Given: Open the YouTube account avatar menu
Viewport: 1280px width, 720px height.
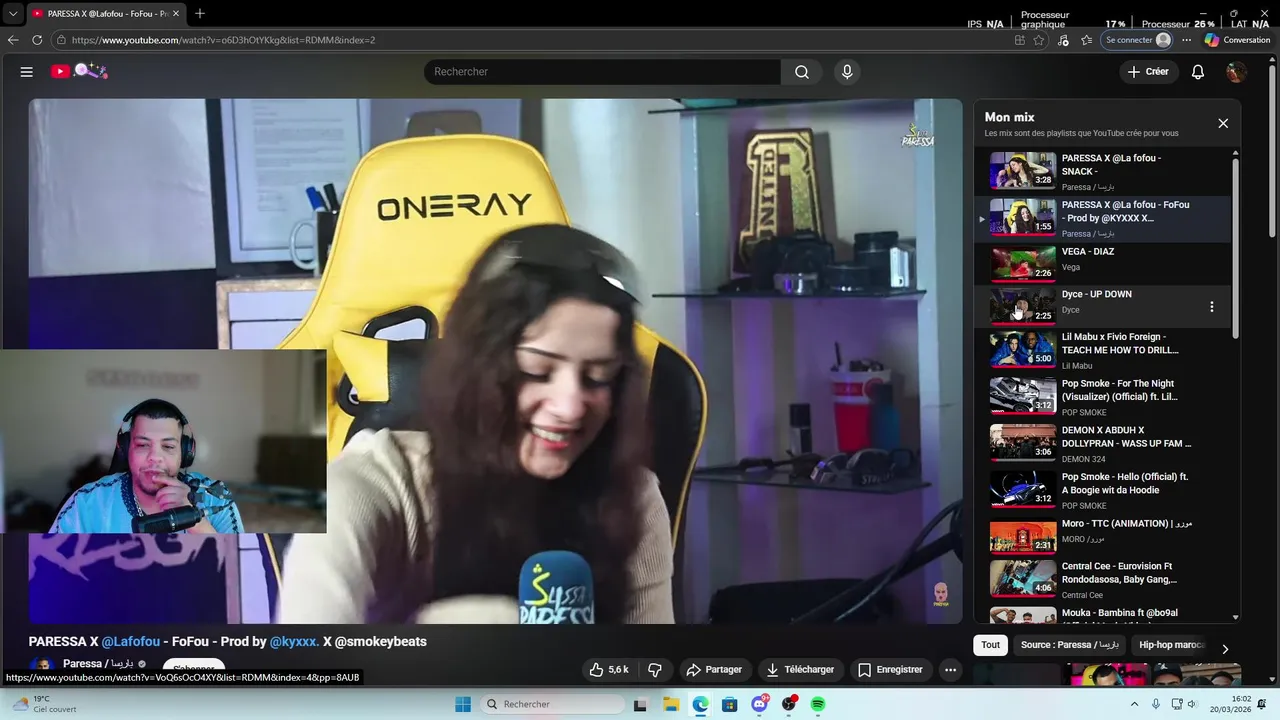Looking at the screenshot, I should pyautogui.click(x=1236, y=72).
